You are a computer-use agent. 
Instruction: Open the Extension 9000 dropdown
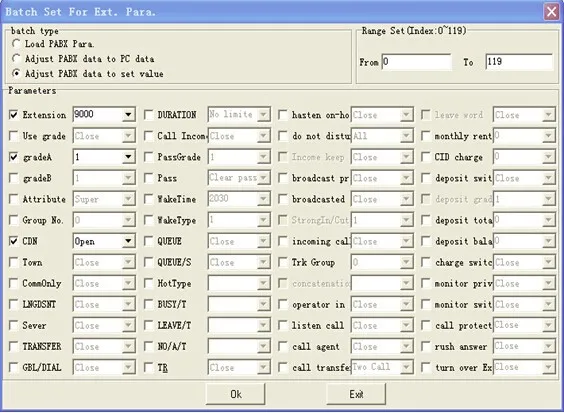point(128,115)
